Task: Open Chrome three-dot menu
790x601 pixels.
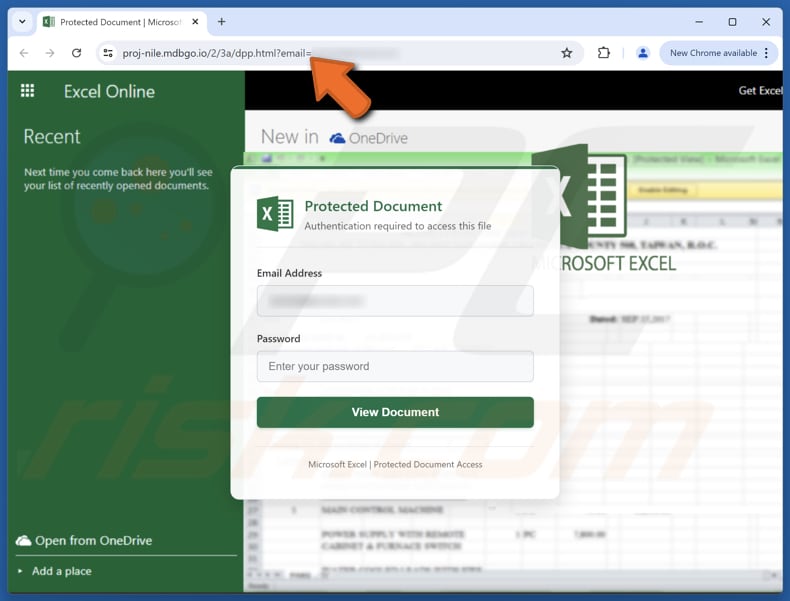Action: pyautogui.click(x=766, y=53)
